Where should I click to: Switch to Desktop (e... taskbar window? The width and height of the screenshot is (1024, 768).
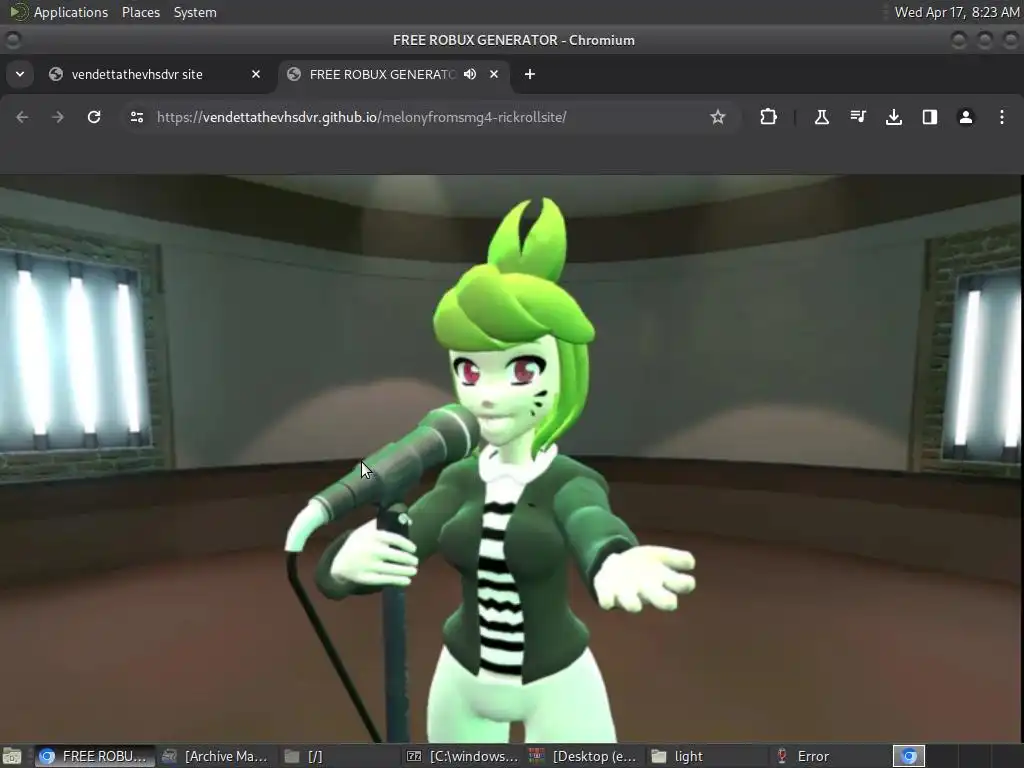584,756
